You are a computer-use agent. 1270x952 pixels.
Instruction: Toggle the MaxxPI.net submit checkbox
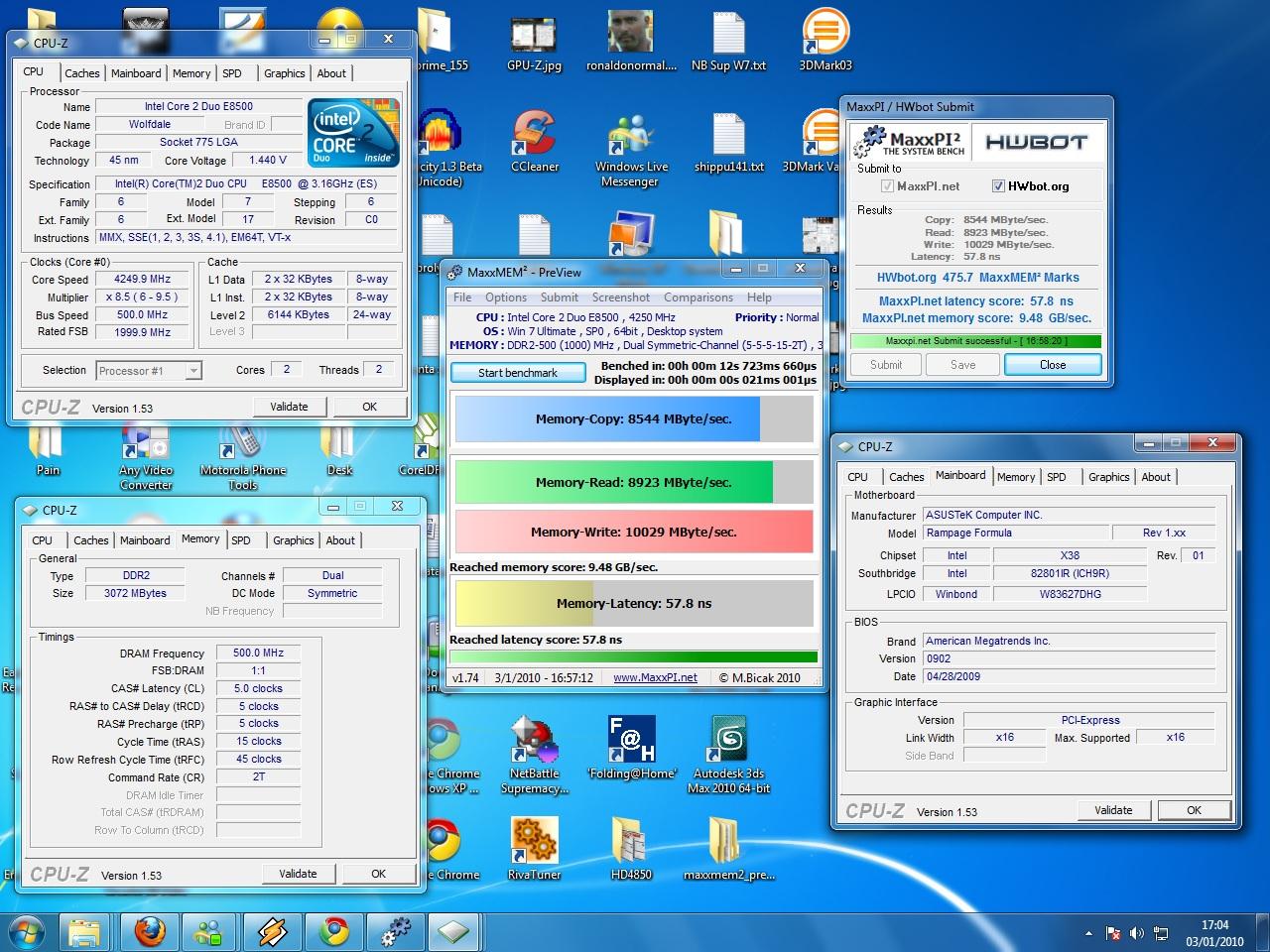pyautogui.click(x=887, y=186)
